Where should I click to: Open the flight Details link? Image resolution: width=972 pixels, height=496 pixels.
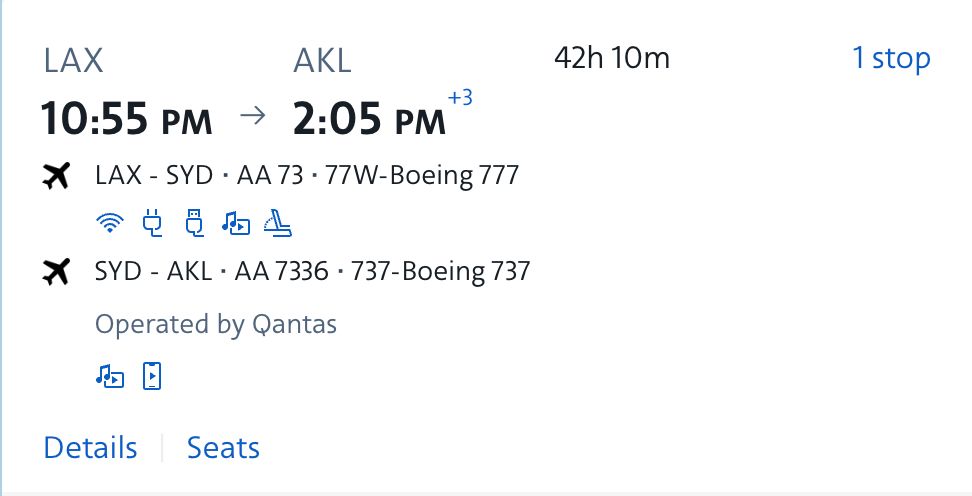coord(90,448)
